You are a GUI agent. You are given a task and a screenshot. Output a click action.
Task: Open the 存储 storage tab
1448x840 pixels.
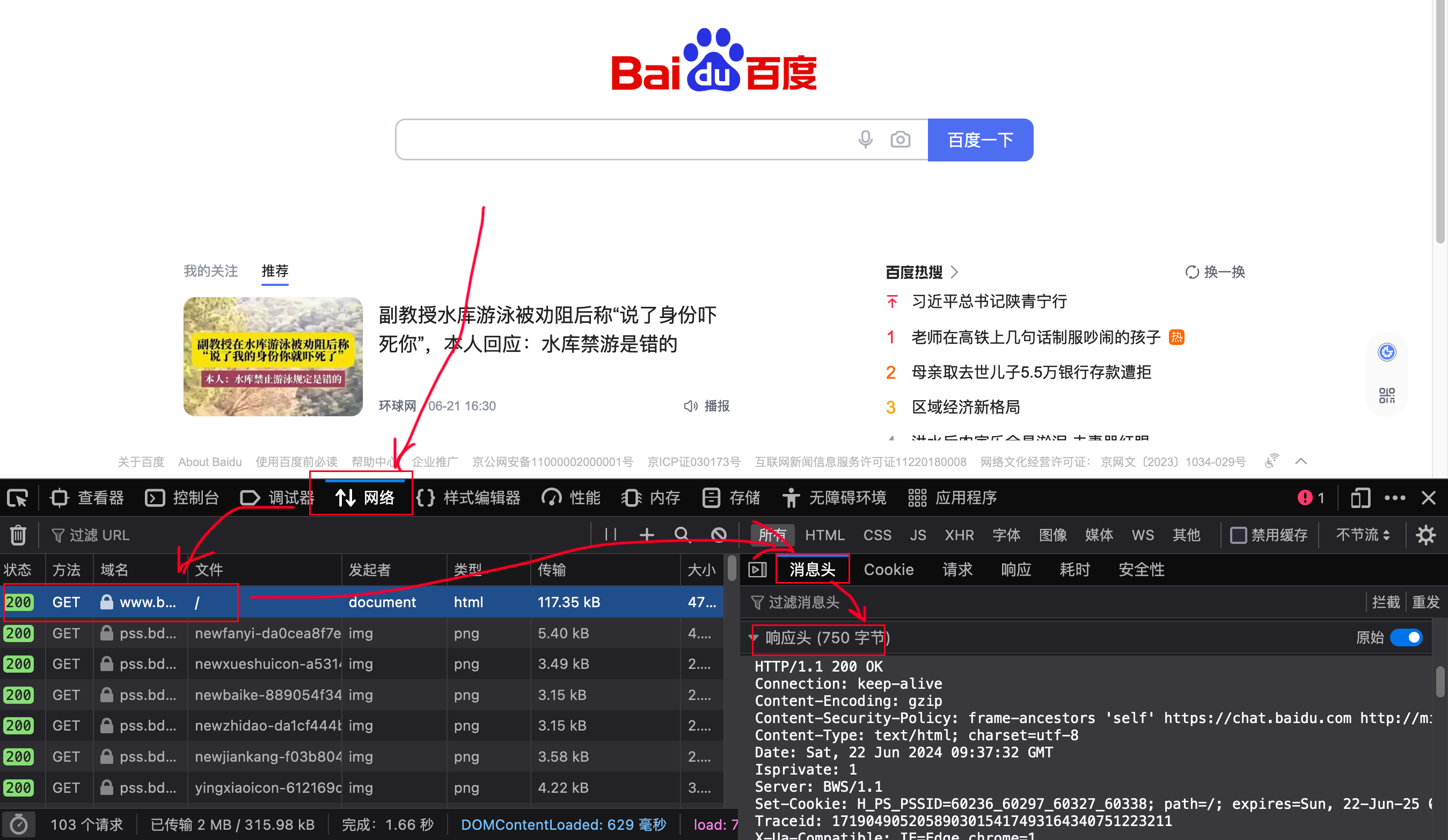[x=731, y=497]
